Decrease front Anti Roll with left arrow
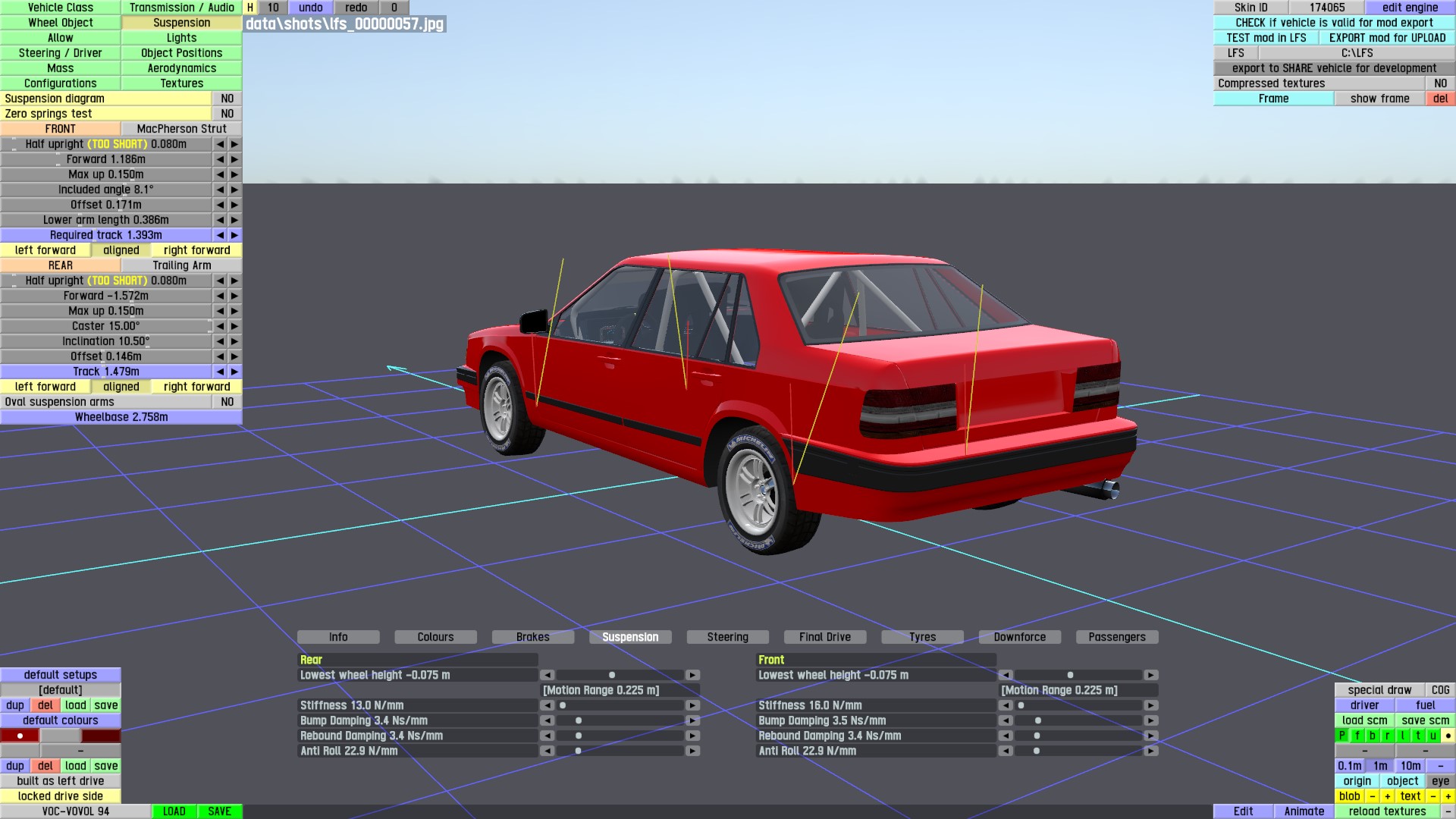 coord(1006,751)
